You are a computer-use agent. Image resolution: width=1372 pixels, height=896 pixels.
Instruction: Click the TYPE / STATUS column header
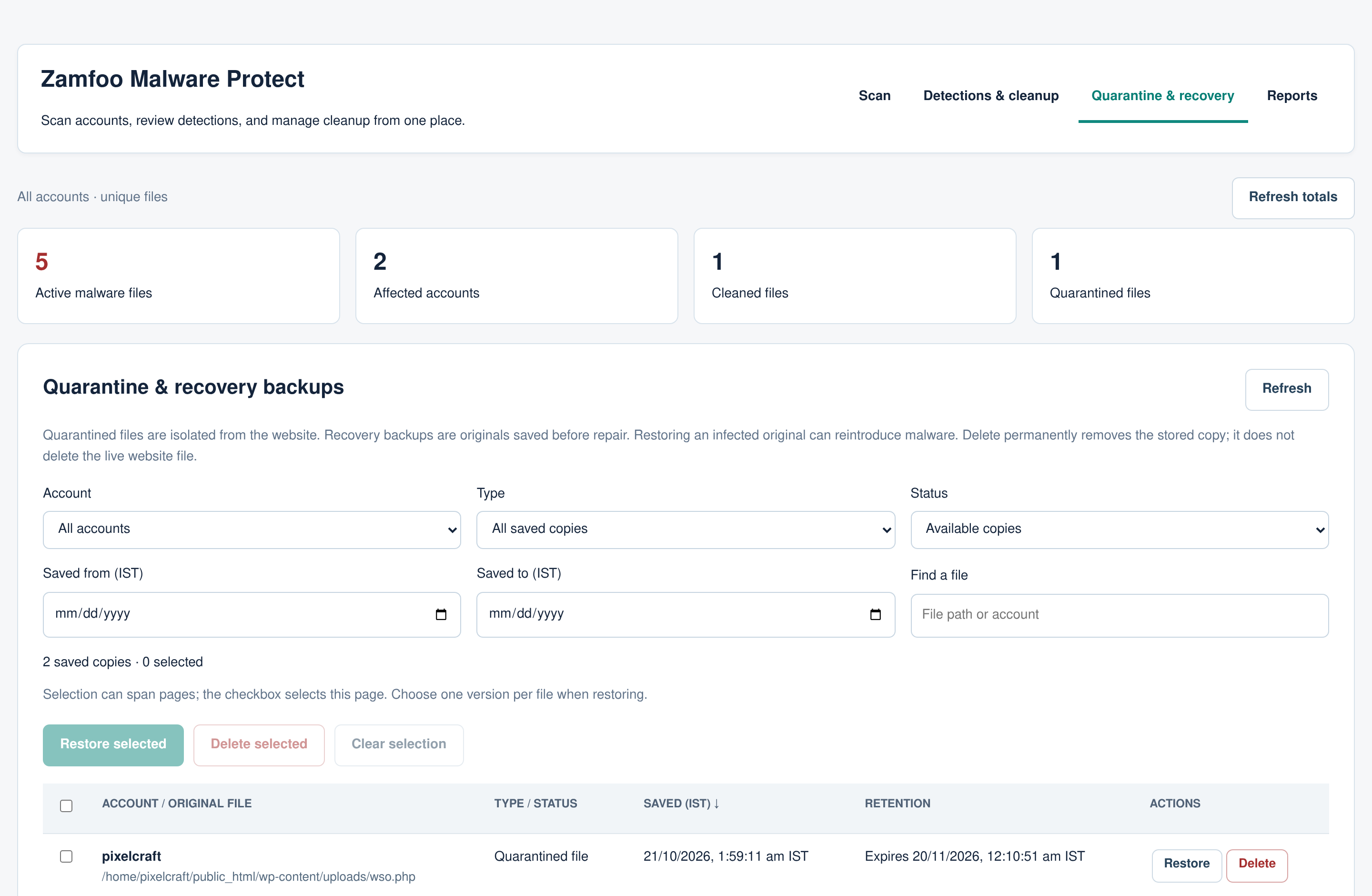point(535,804)
